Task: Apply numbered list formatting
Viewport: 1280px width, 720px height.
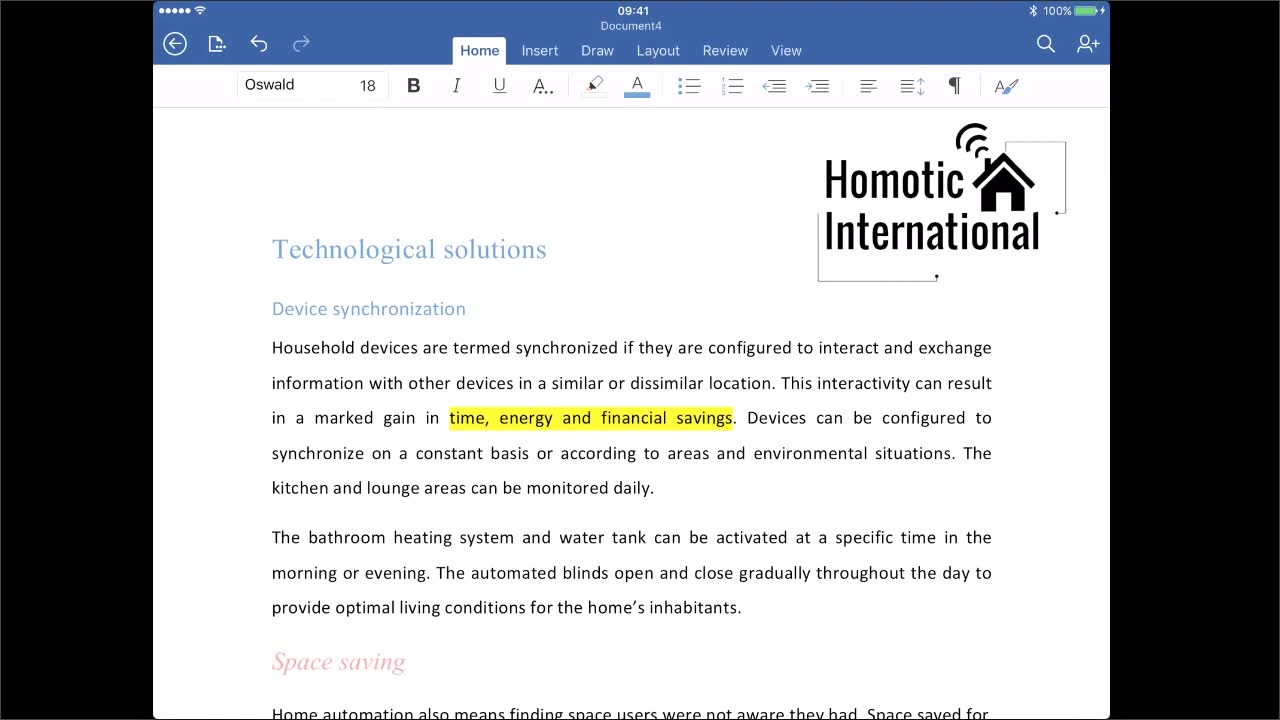Action: [x=732, y=86]
